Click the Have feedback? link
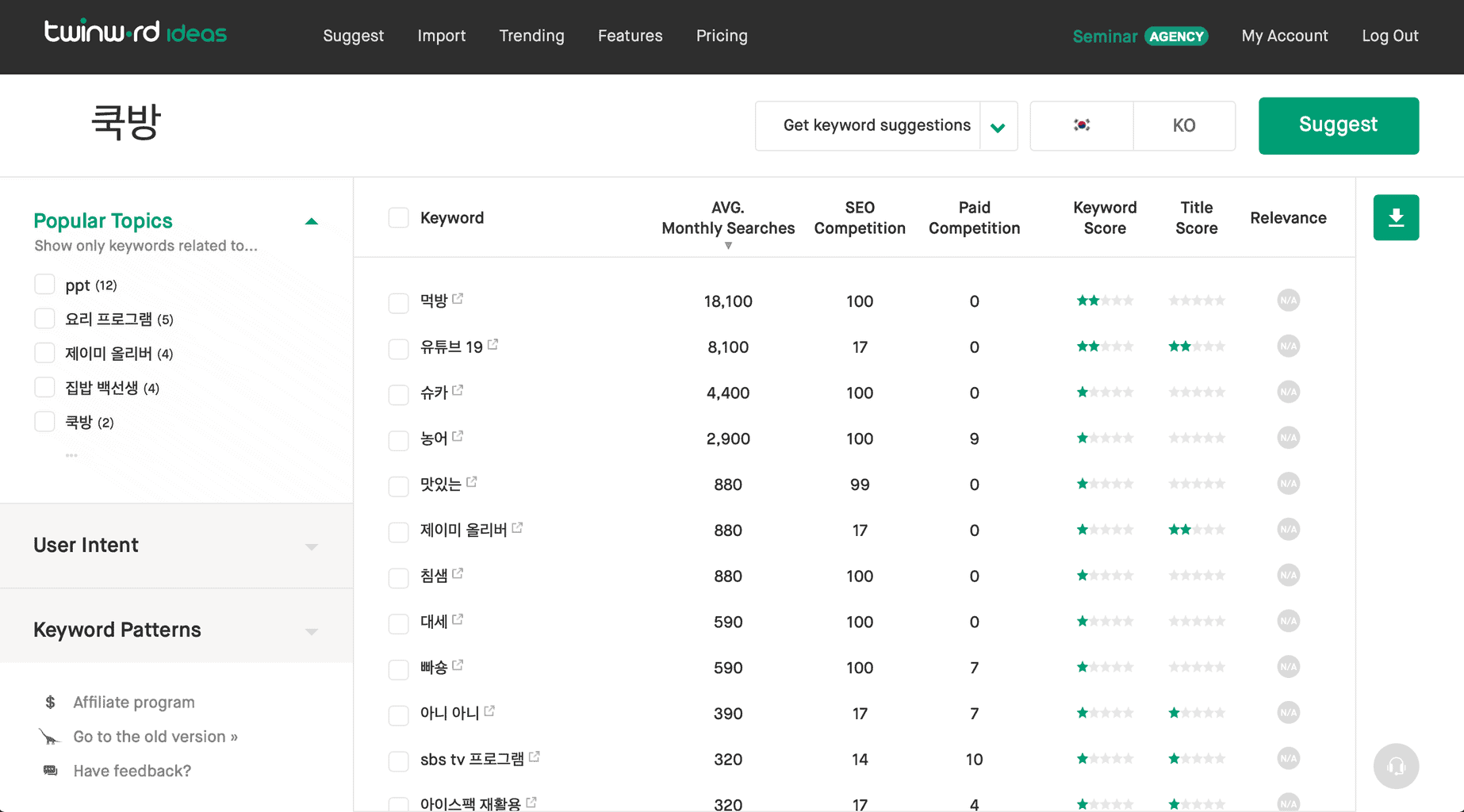The width and height of the screenshot is (1464, 812). 132,771
